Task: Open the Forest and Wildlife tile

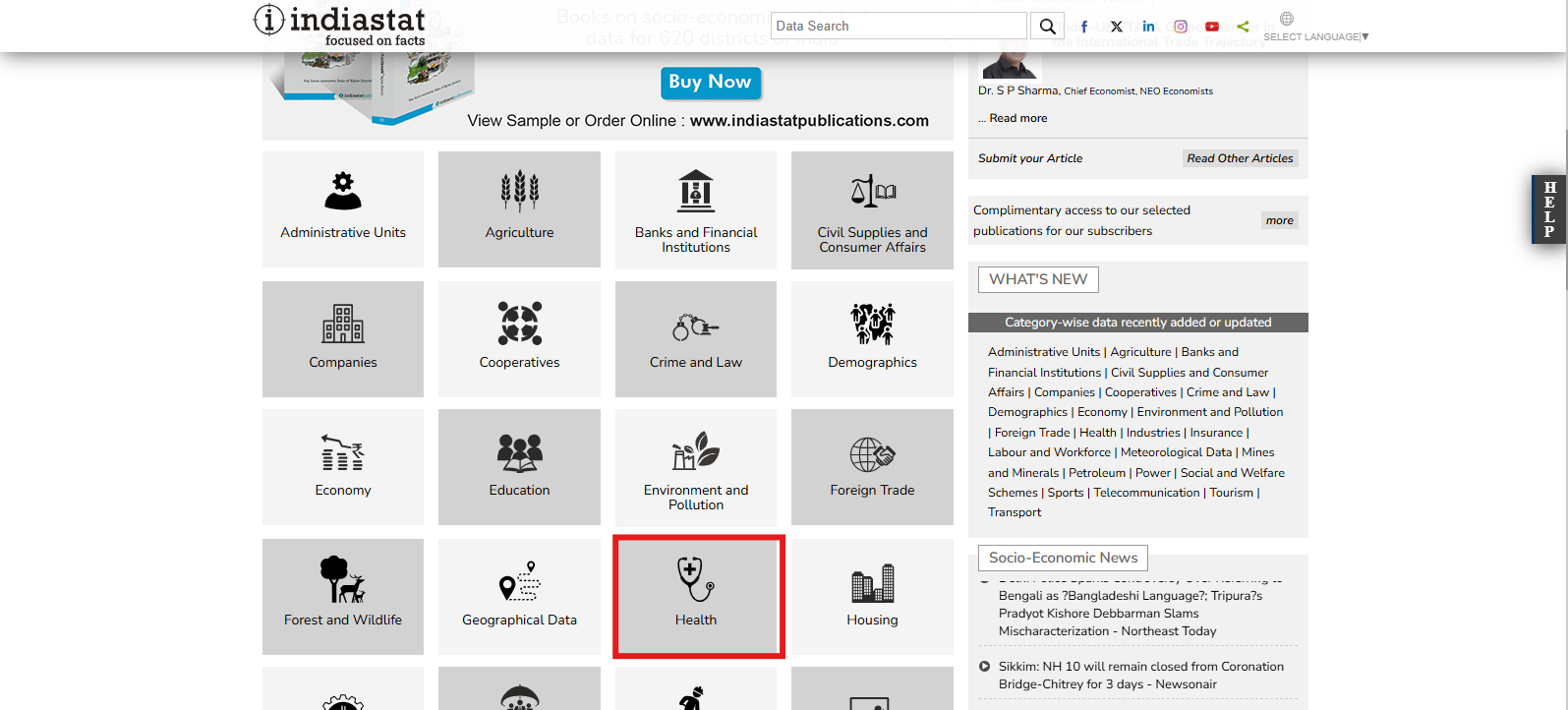Action: click(x=343, y=596)
